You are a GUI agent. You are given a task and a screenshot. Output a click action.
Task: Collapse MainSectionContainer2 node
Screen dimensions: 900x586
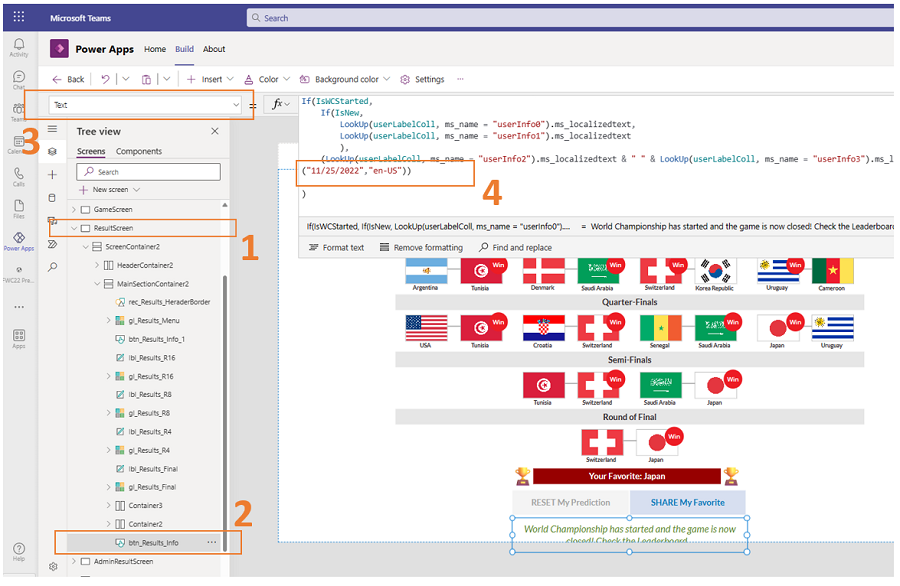pos(97,284)
